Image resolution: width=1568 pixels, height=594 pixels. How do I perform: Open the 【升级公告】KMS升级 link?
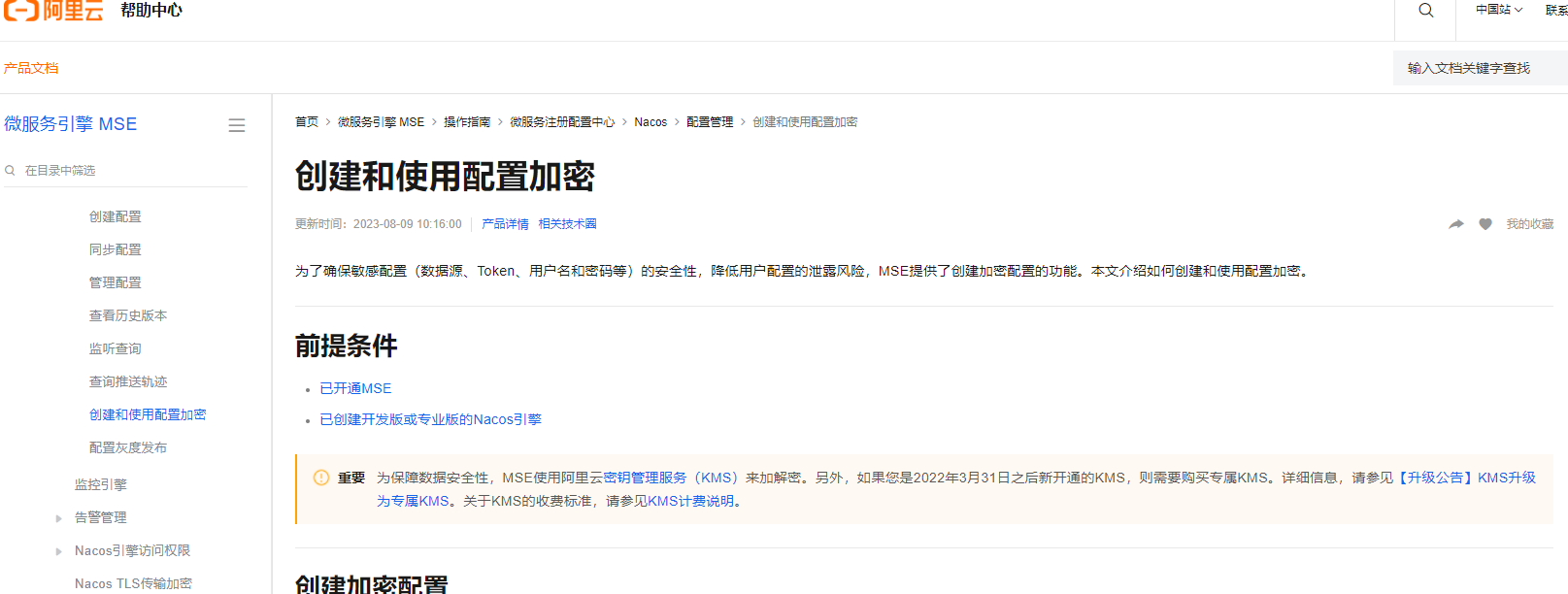(1464, 478)
